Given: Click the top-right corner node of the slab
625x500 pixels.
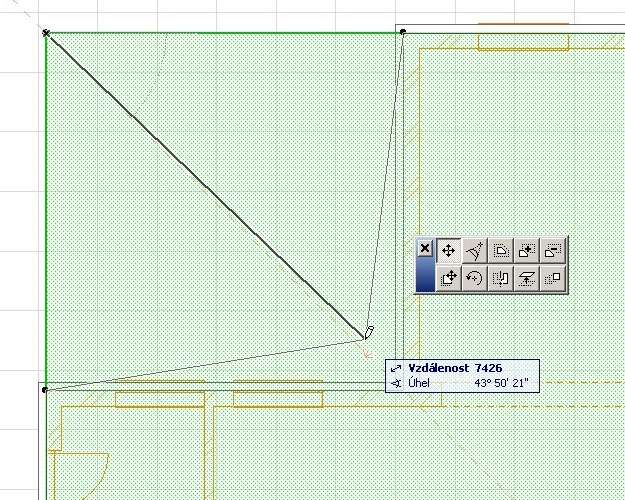Looking at the screenshot, I should tap(403, 32).
